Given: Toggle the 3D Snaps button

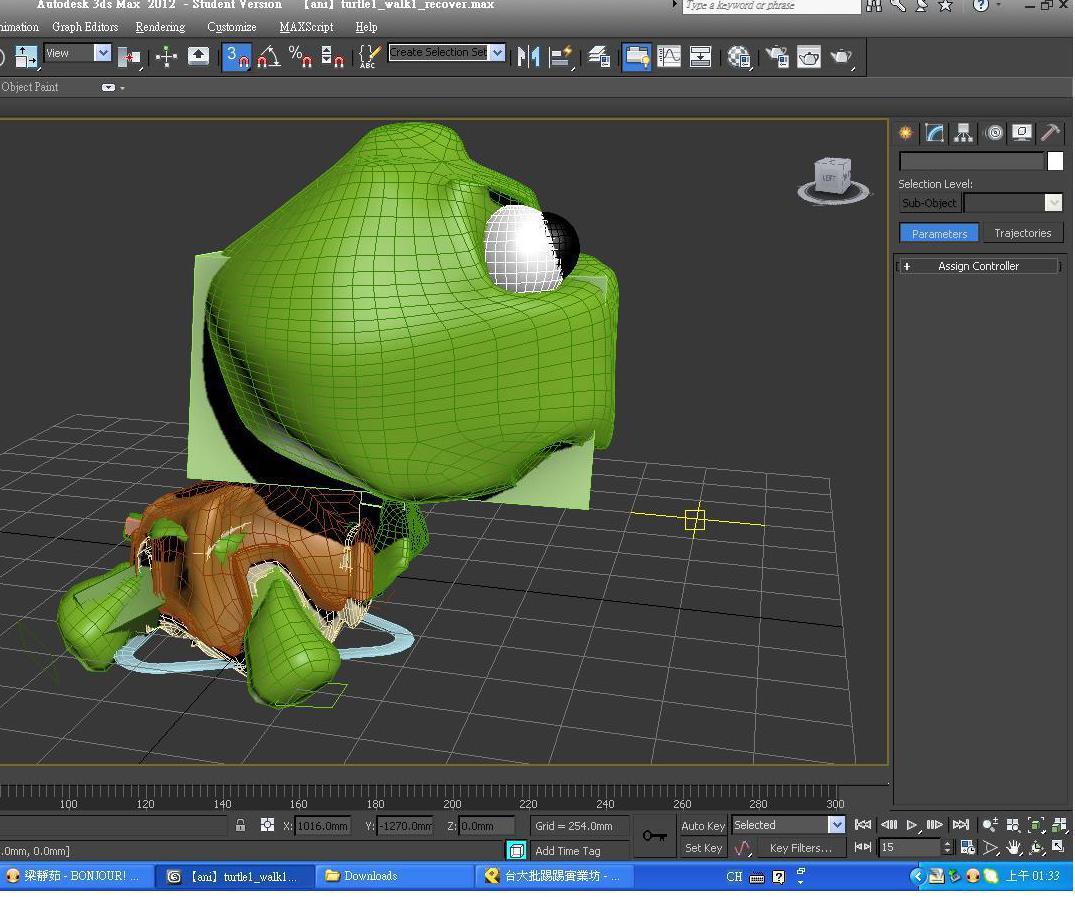Looking at the screenshot, I should [237, 56].
